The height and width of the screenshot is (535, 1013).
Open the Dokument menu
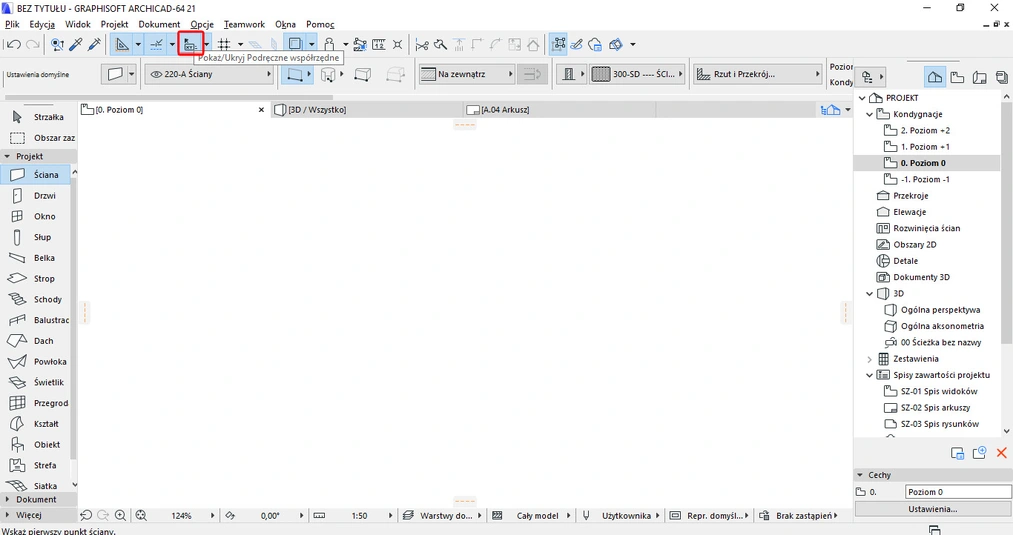tap(159, 25)
